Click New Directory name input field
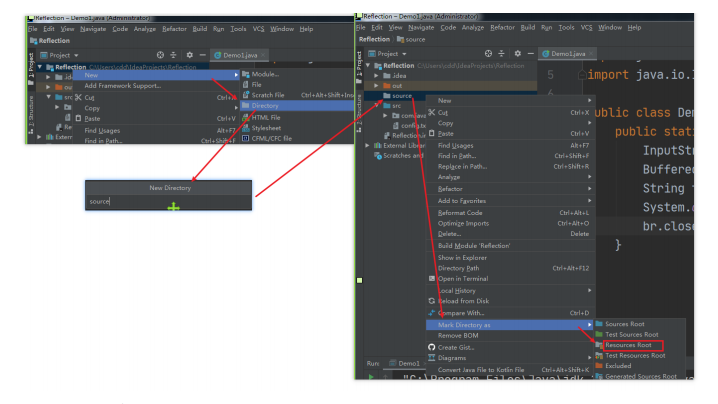 pyautogui.click(x=169, y=202)
